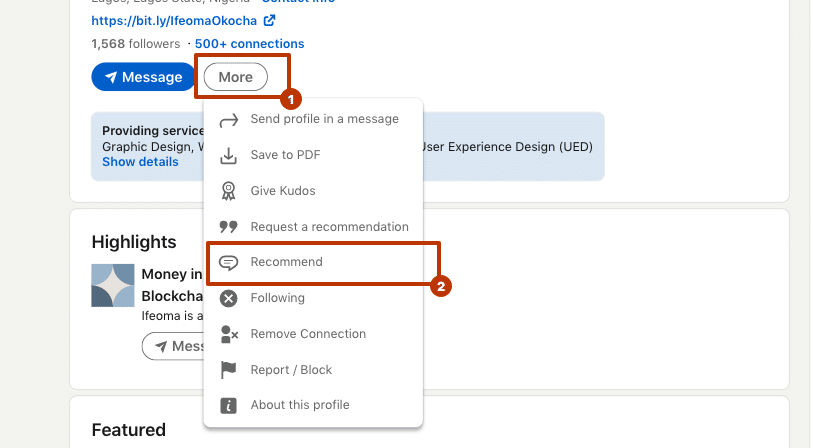
Task: Click the info icon for About this profile
Action: (228, 405)
